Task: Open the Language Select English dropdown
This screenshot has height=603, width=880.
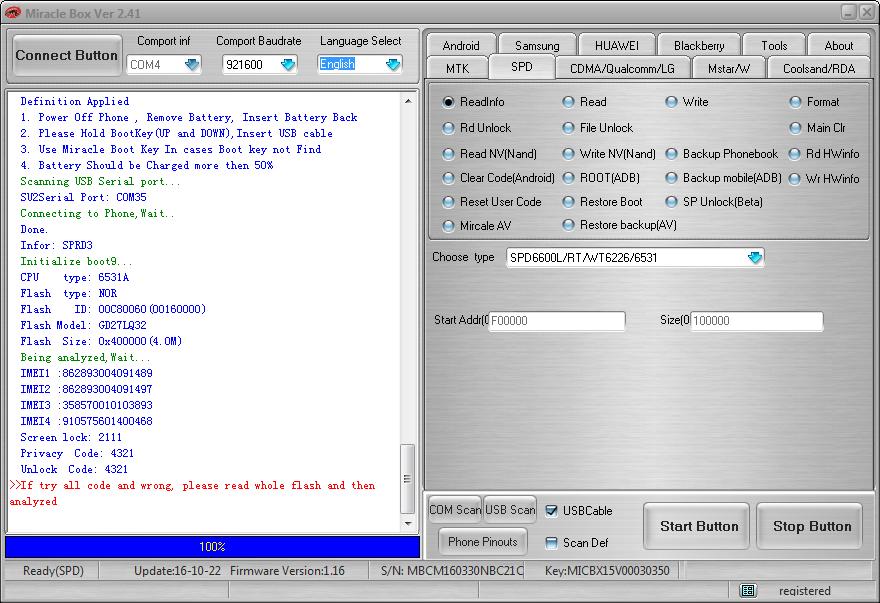Action: (x=393, y=65)
